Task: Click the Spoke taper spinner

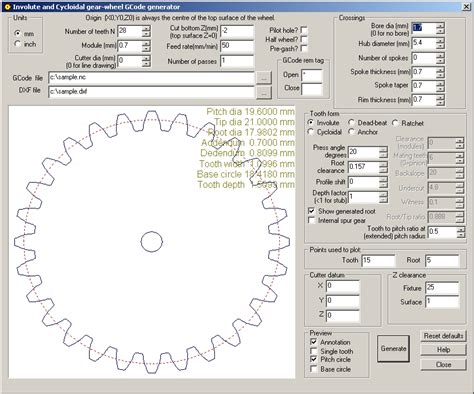Action: coord(440,86)
